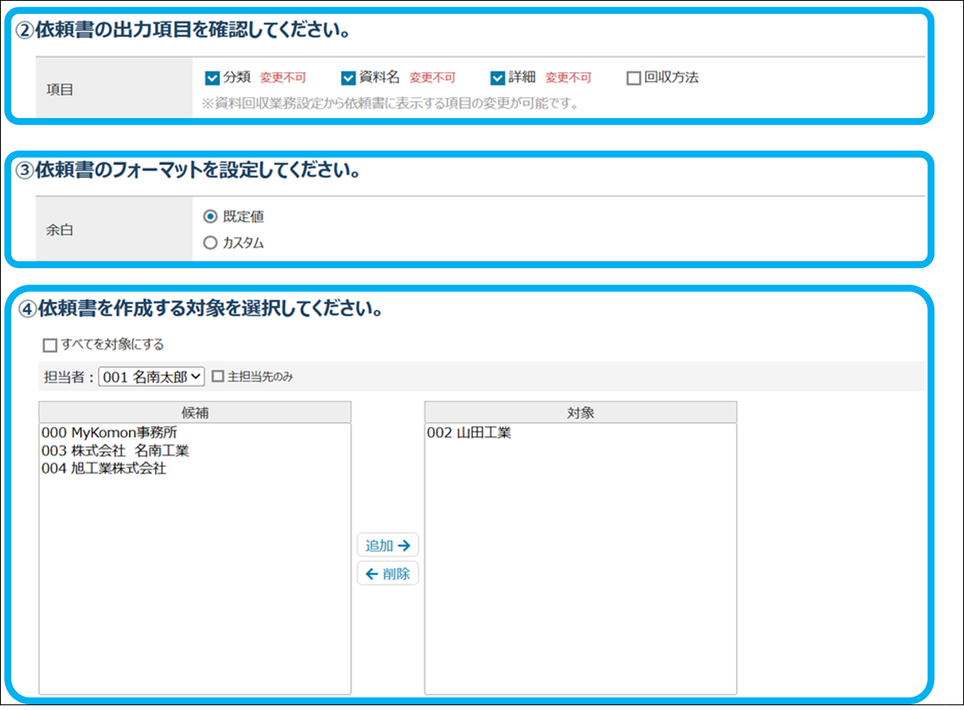Select 002 山田工業 in the 対象 list

468,434
